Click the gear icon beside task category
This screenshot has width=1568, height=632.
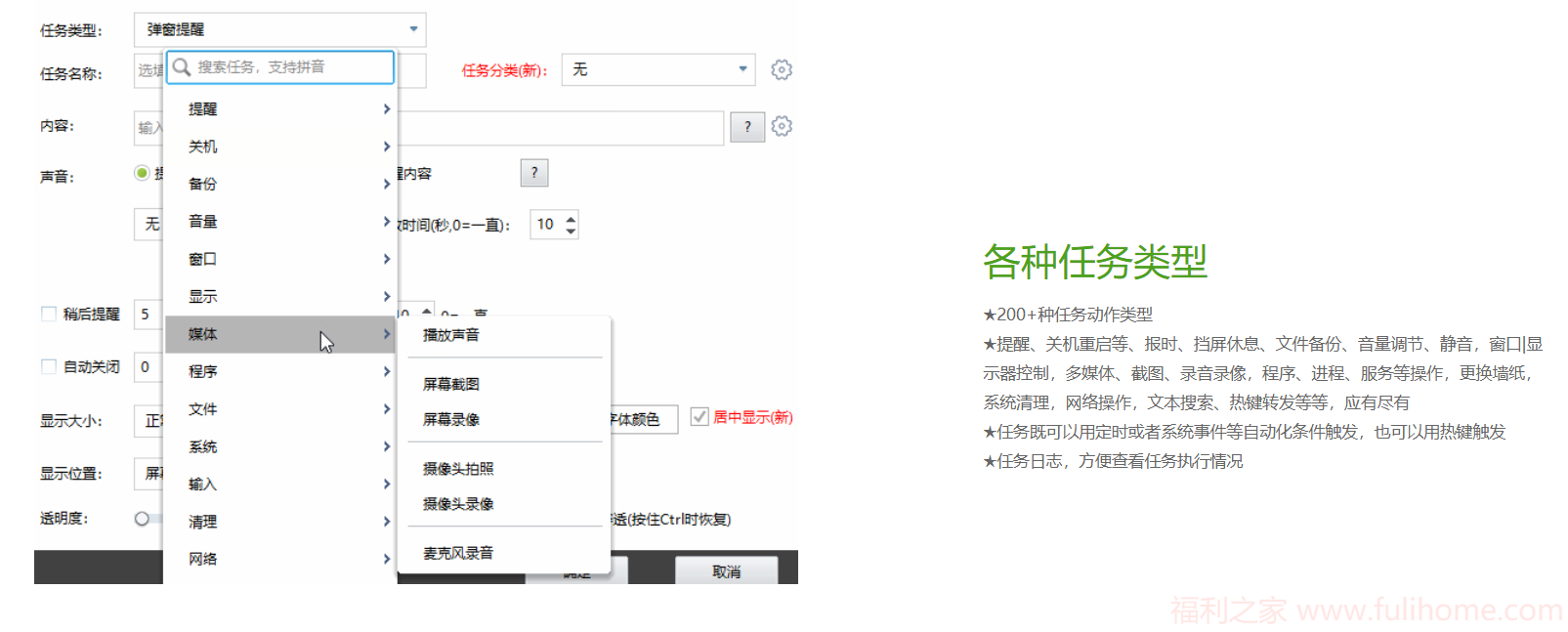tap(781, 69)
